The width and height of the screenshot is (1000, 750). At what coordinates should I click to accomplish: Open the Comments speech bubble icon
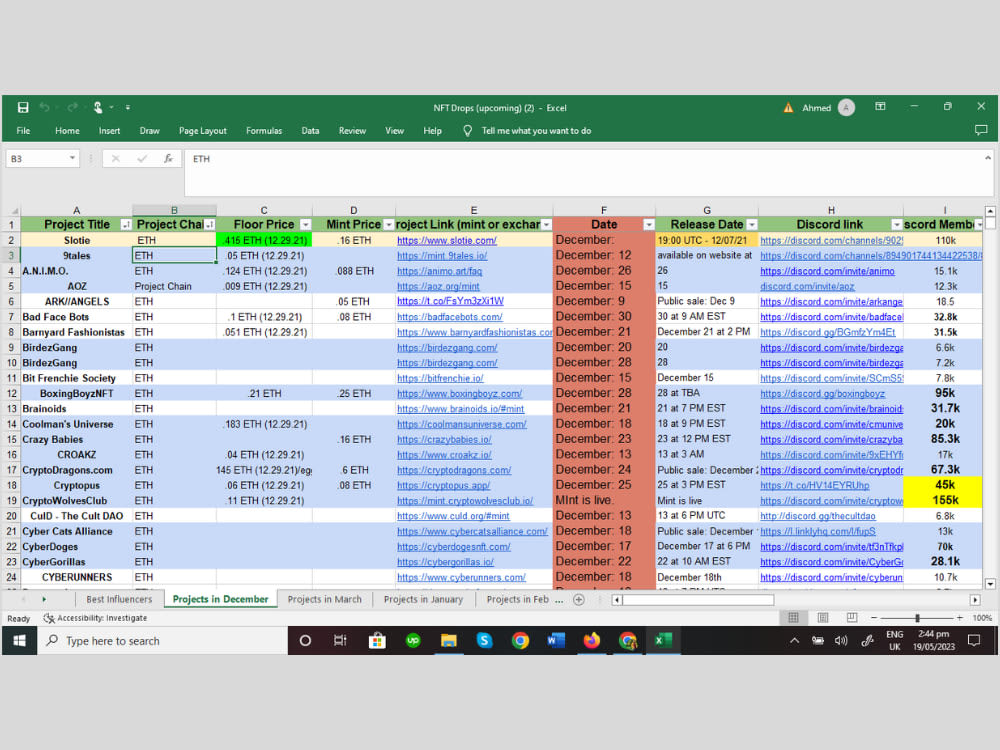click(x=981, y=130)
